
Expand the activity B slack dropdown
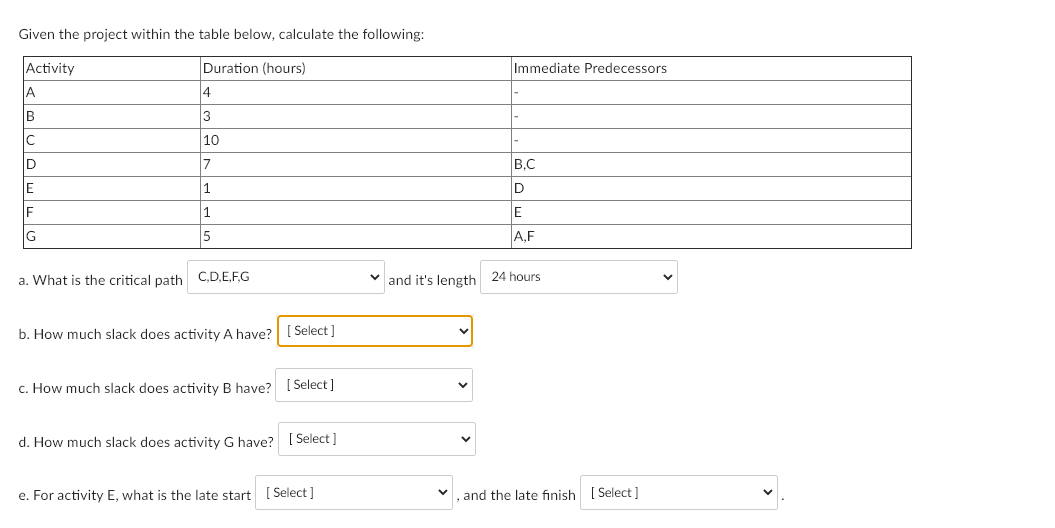(375, 385)
